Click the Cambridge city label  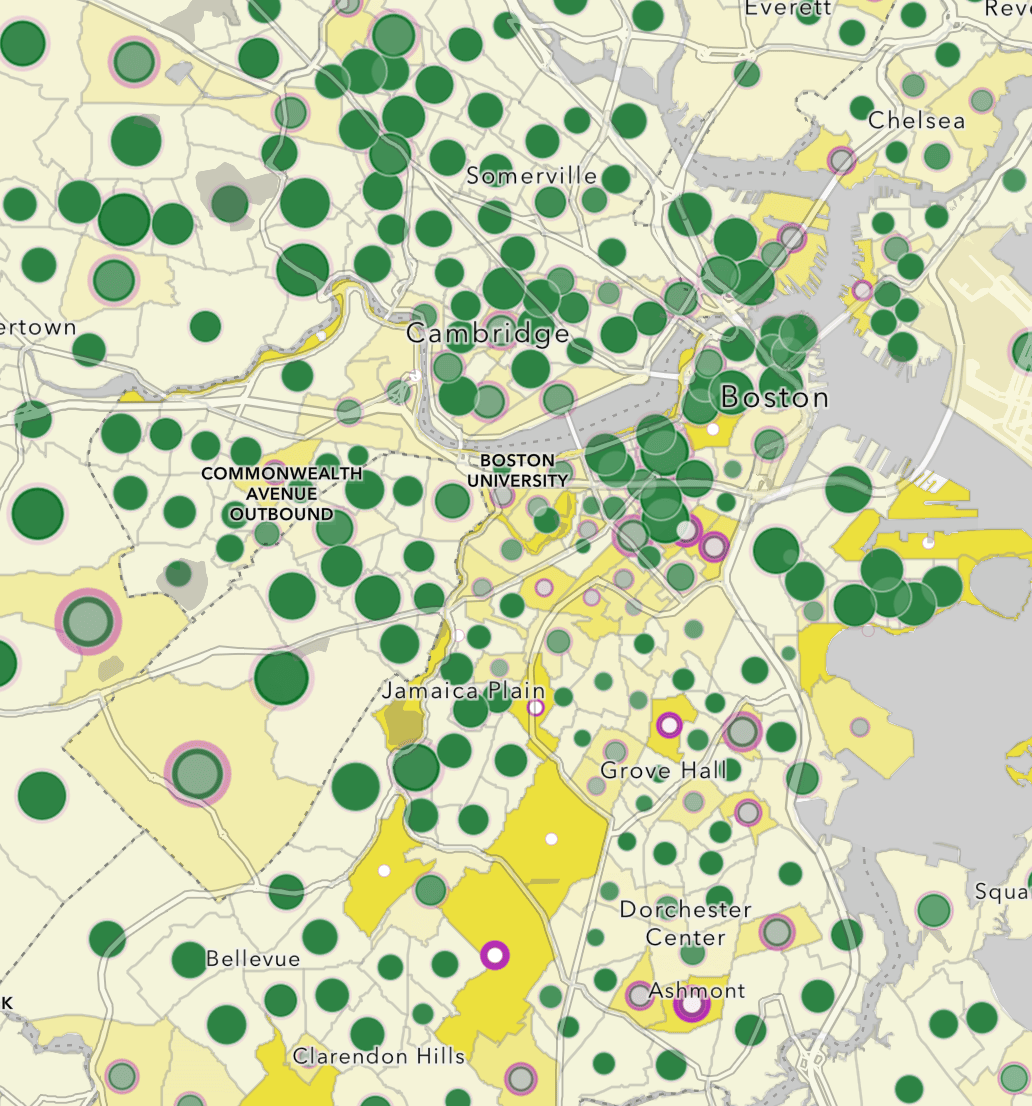488,334
